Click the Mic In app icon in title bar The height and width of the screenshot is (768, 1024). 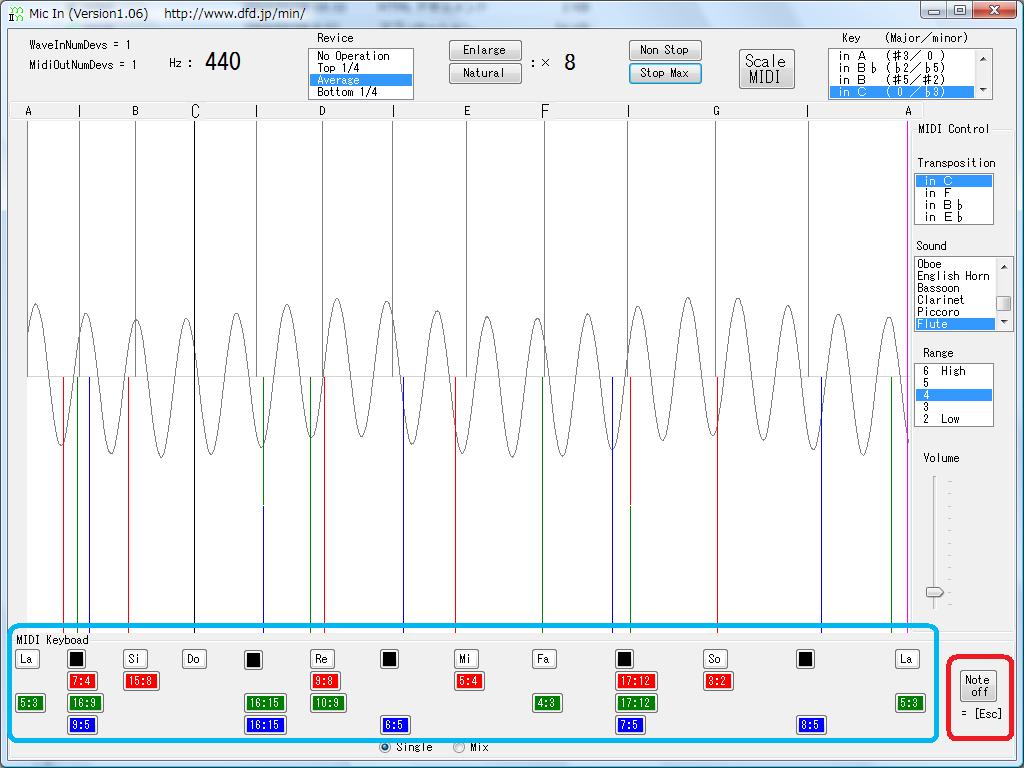tap(16, 13)
